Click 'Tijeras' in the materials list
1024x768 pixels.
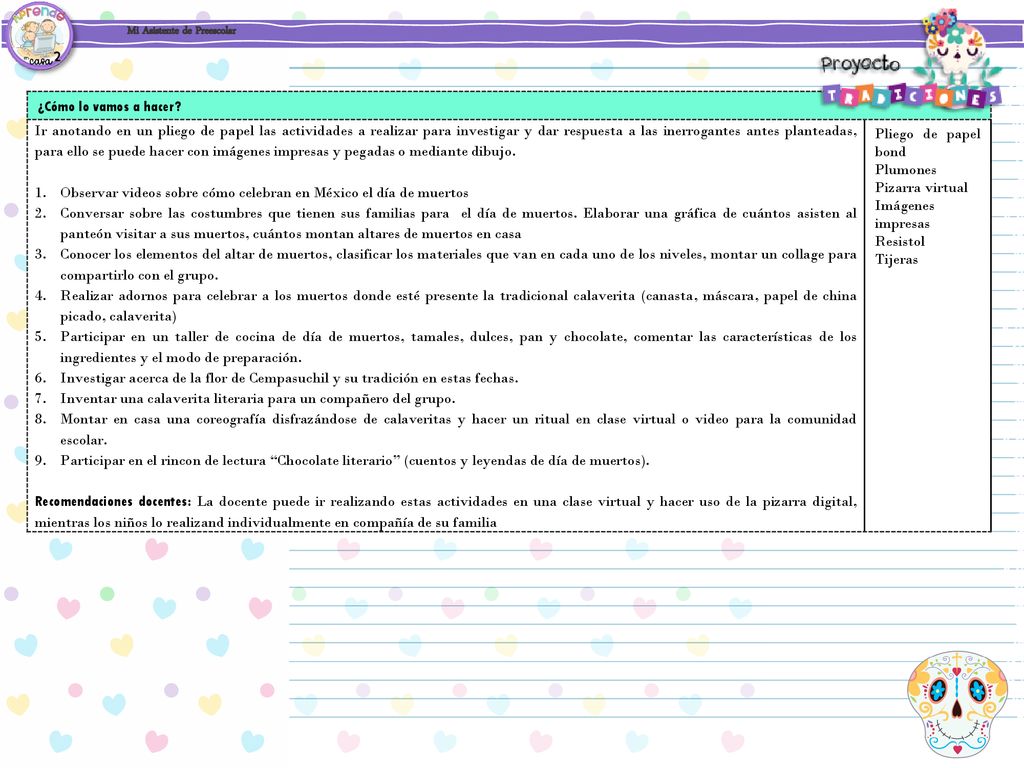[896, 259]
